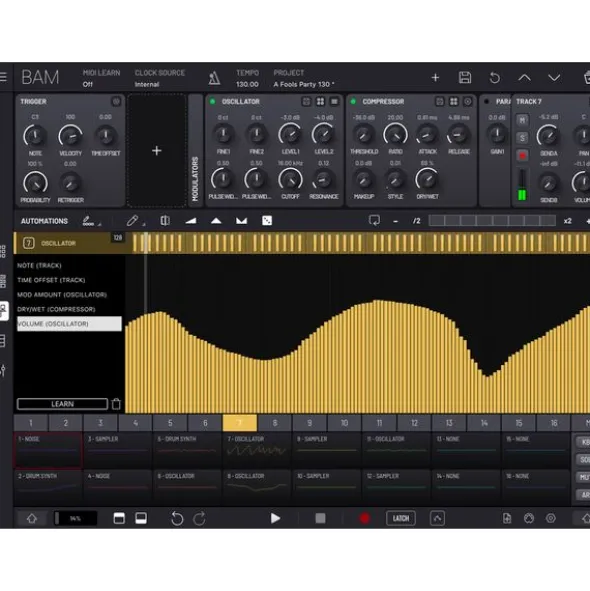
Task: Open the Oscillator list menu icon
Action: [334, 101]
